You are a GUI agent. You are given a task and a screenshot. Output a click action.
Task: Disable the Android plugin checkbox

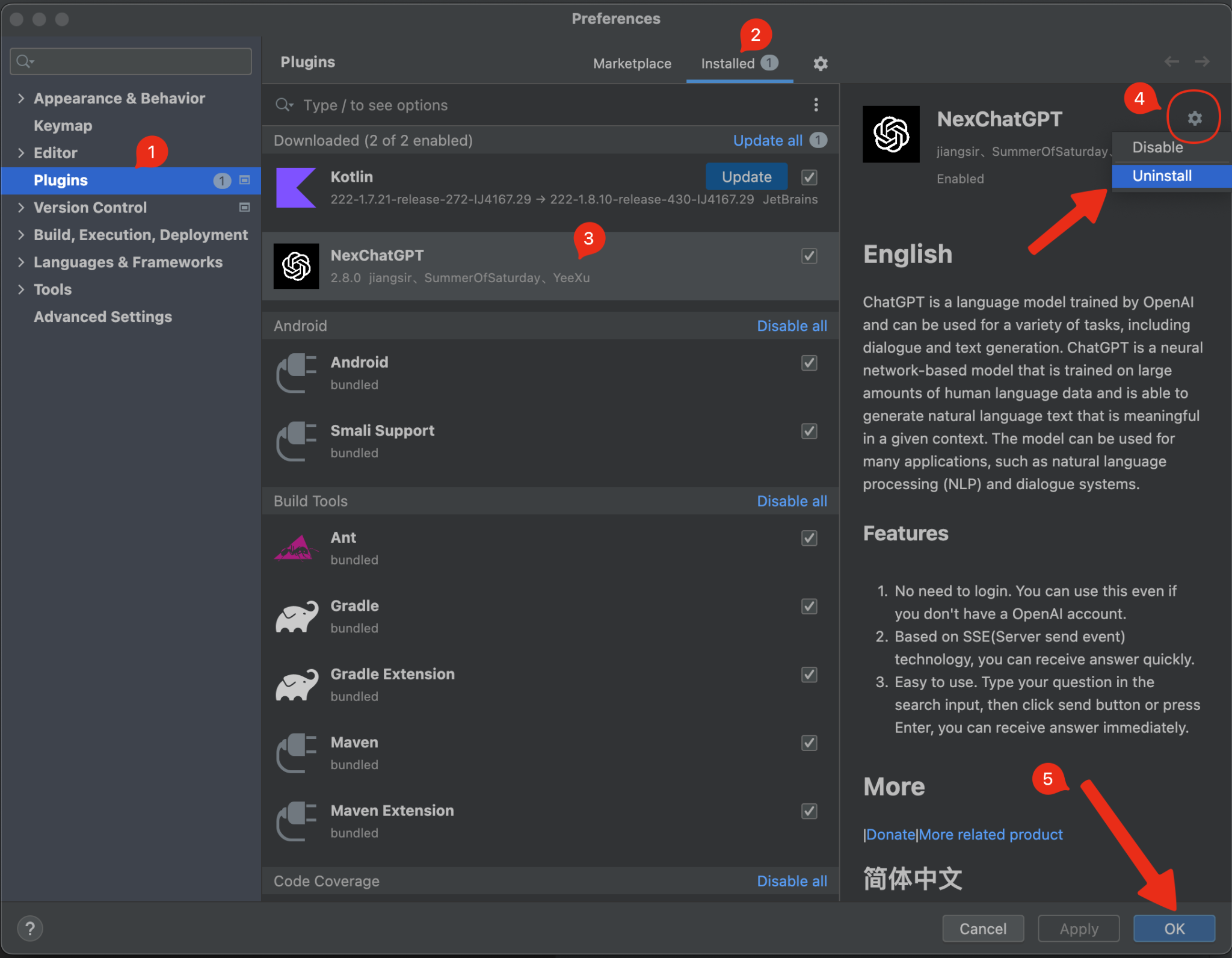coord(809,363)
